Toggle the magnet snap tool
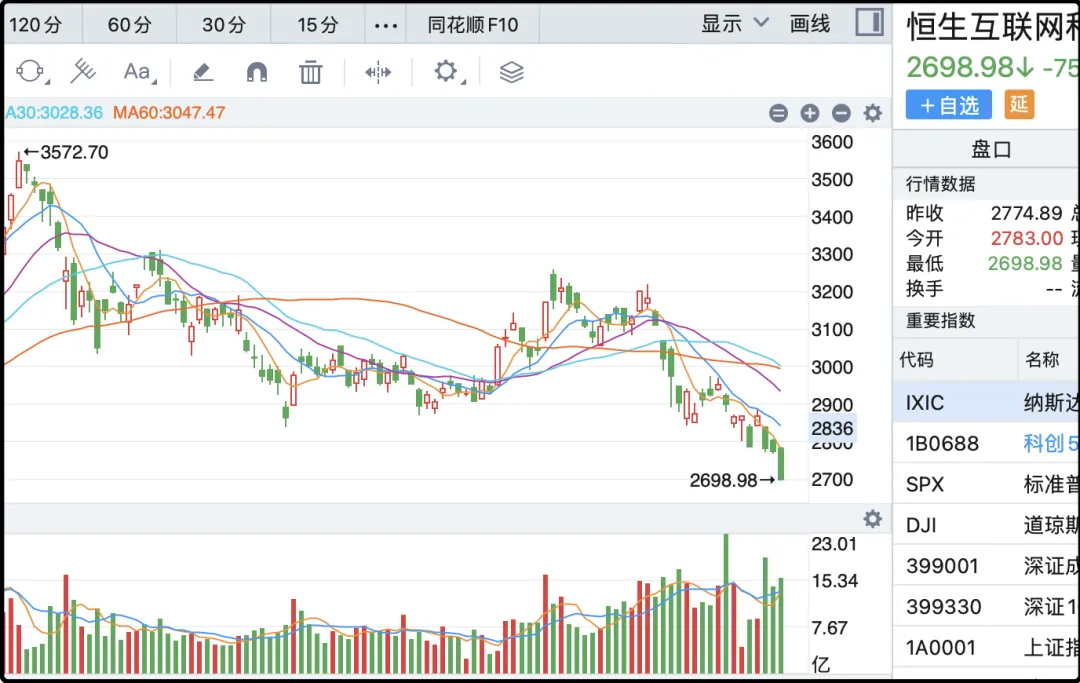The width and height of the screenshot is (1080, 683). tap(257, 72)
